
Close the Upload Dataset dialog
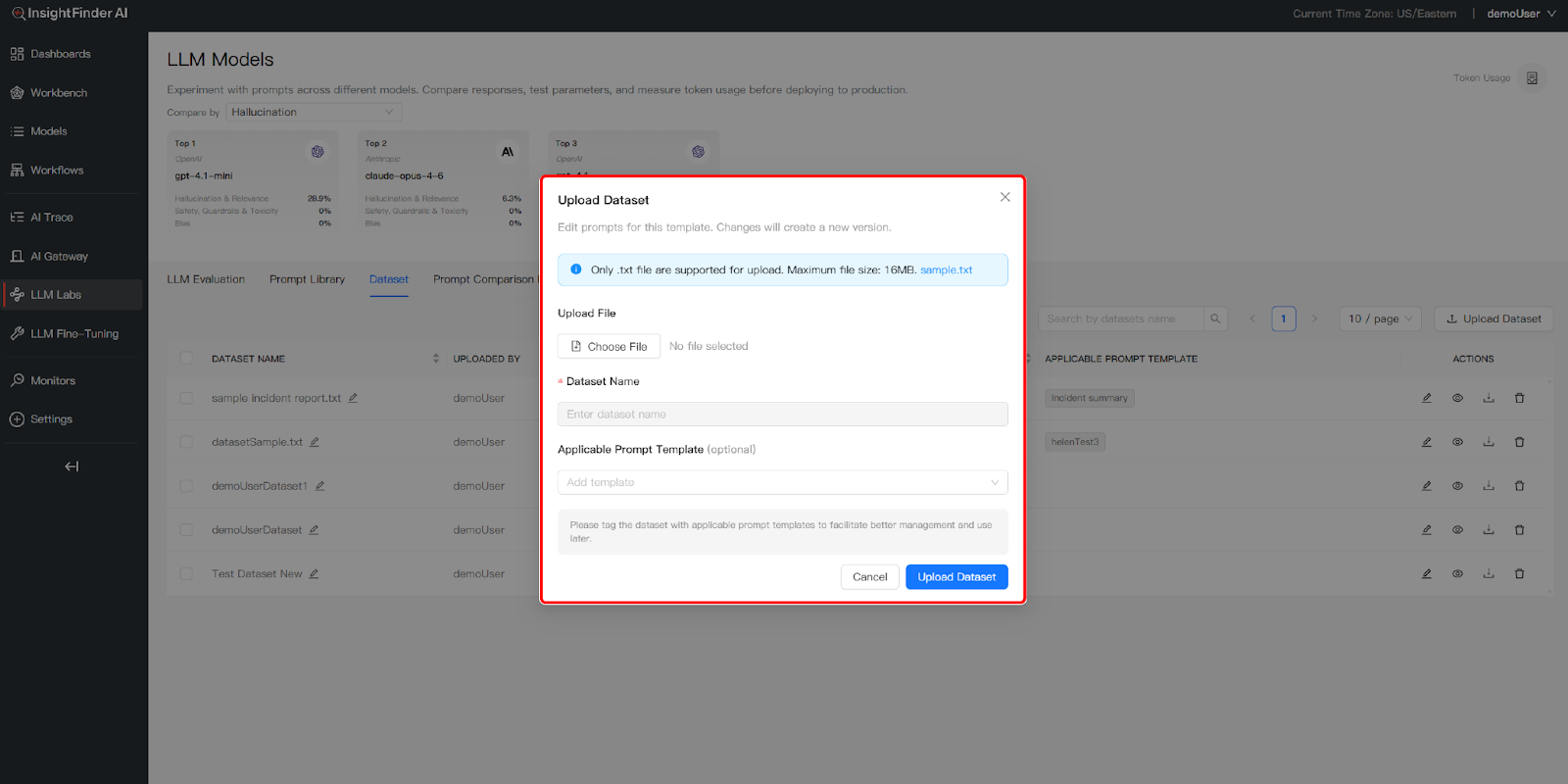1004,197
